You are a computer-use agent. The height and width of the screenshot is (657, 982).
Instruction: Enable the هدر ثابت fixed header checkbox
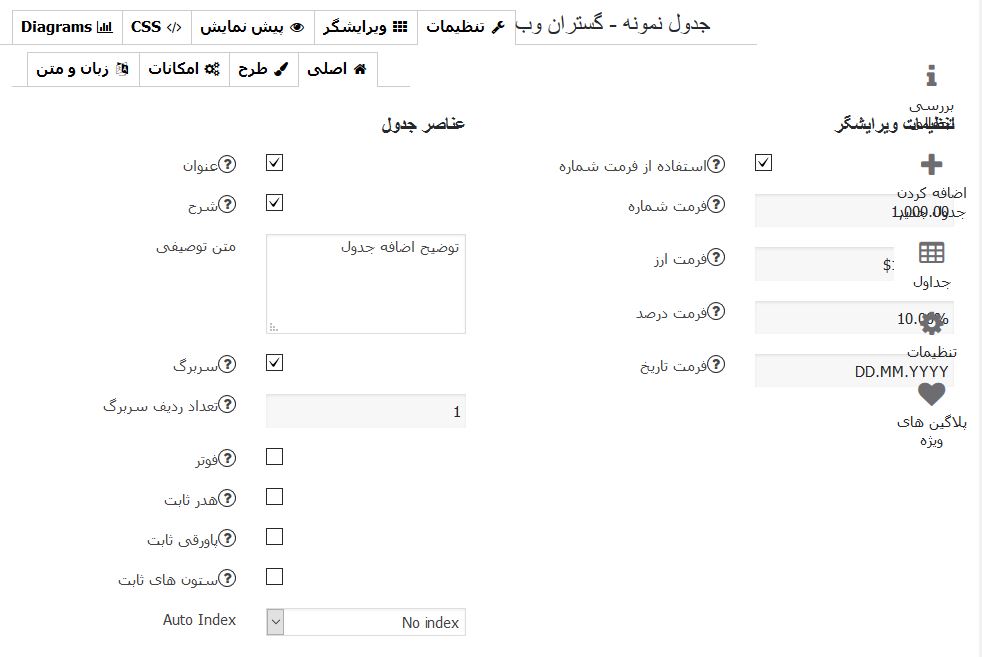[274, 497]
